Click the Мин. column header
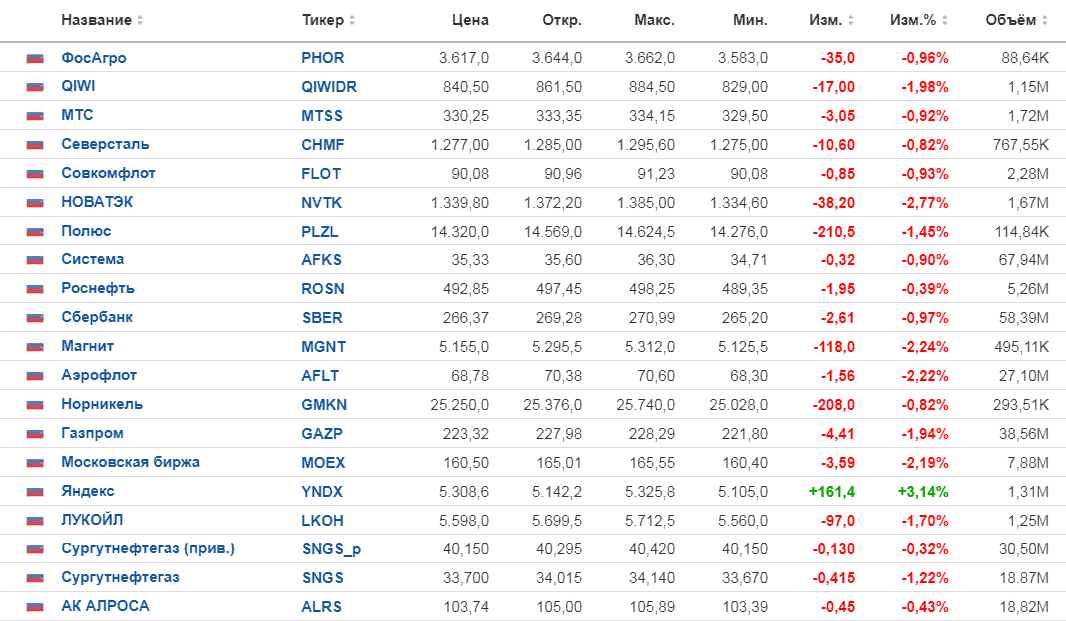Screen dimensions: 1066x621 [750, 20]
